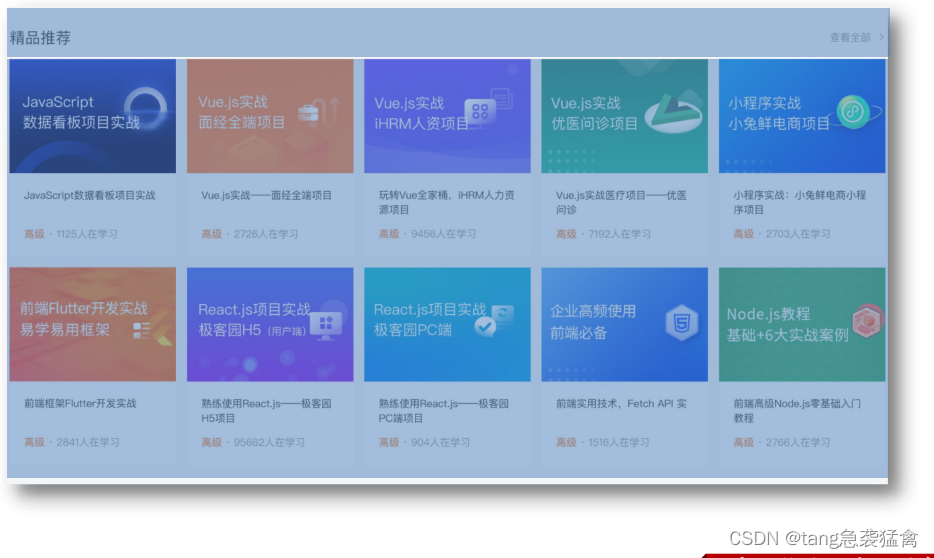Click 2841人在学习 text

pos(88,442)
